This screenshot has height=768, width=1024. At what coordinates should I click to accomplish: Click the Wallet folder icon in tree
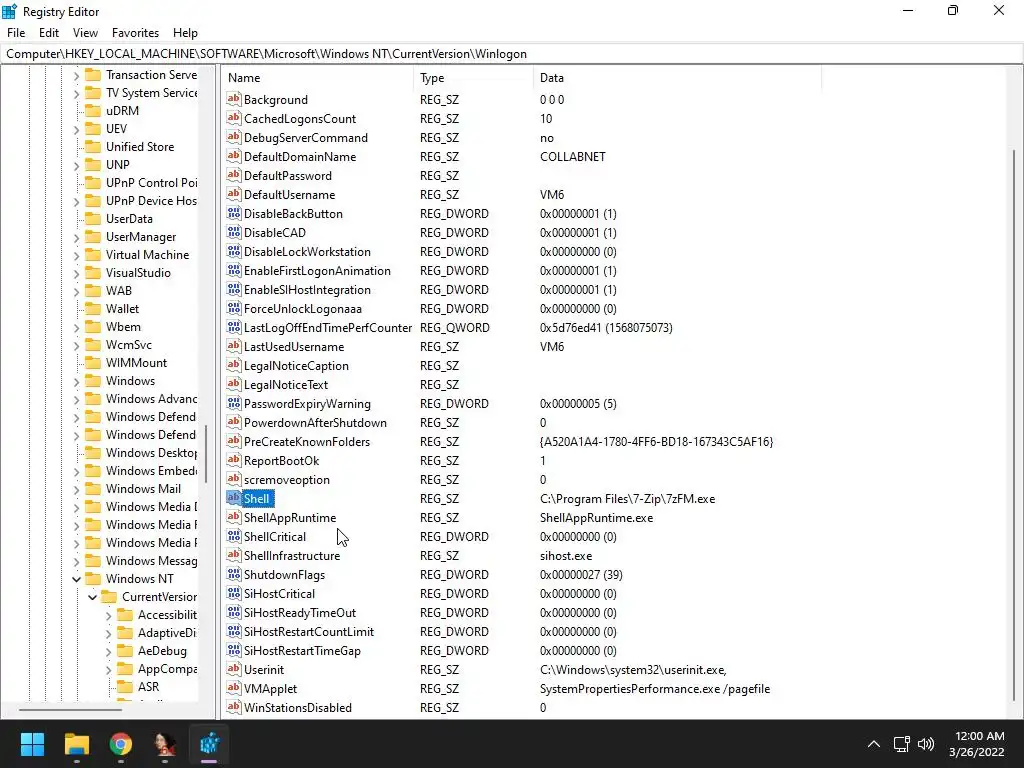[93, 309]
